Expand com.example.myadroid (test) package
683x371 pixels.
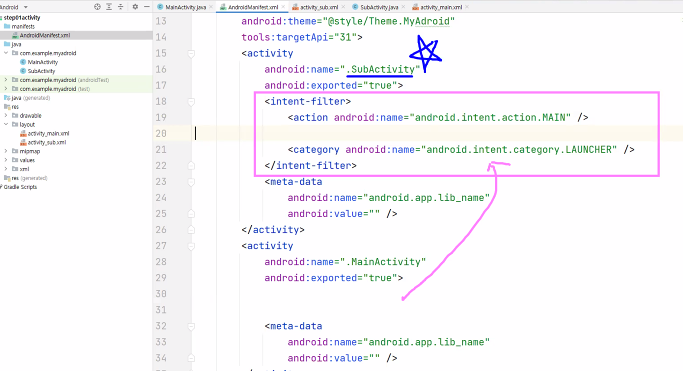(x=6, y=89)
